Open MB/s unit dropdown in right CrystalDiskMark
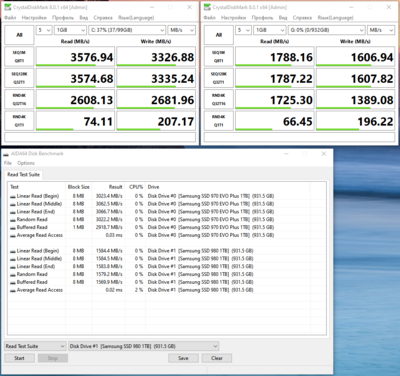Screen dimensions: 400x376 click(381, 30)
